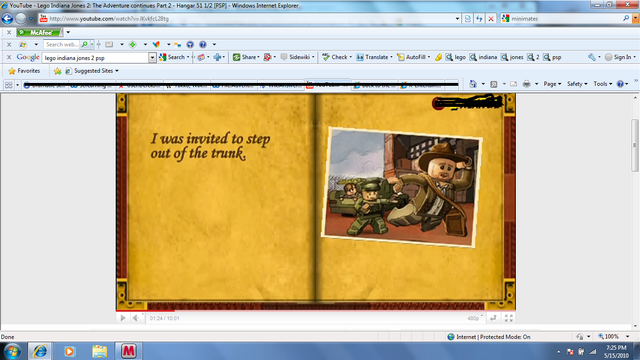Click in the minimates search box
Viewport: 640px width, 360px height.
(566, 18)
